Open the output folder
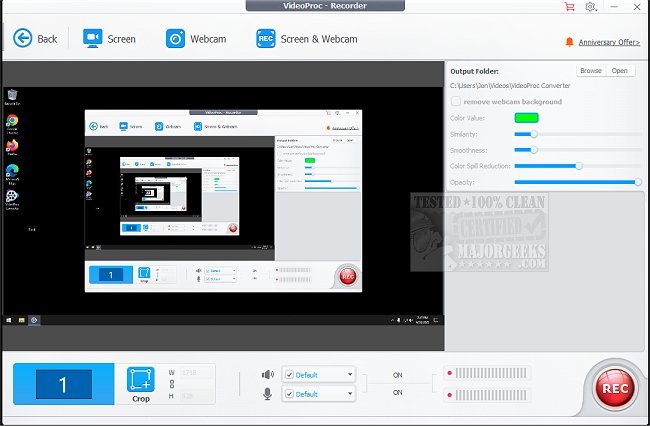 [619, 70]
